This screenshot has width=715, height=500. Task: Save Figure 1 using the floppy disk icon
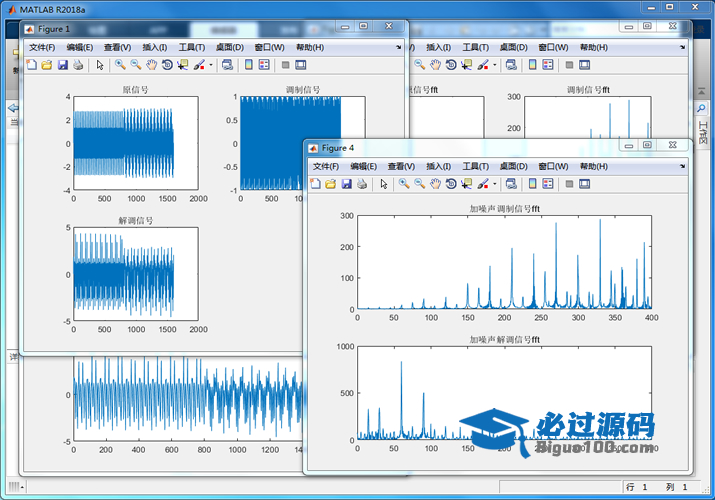(x=62, y=65)
